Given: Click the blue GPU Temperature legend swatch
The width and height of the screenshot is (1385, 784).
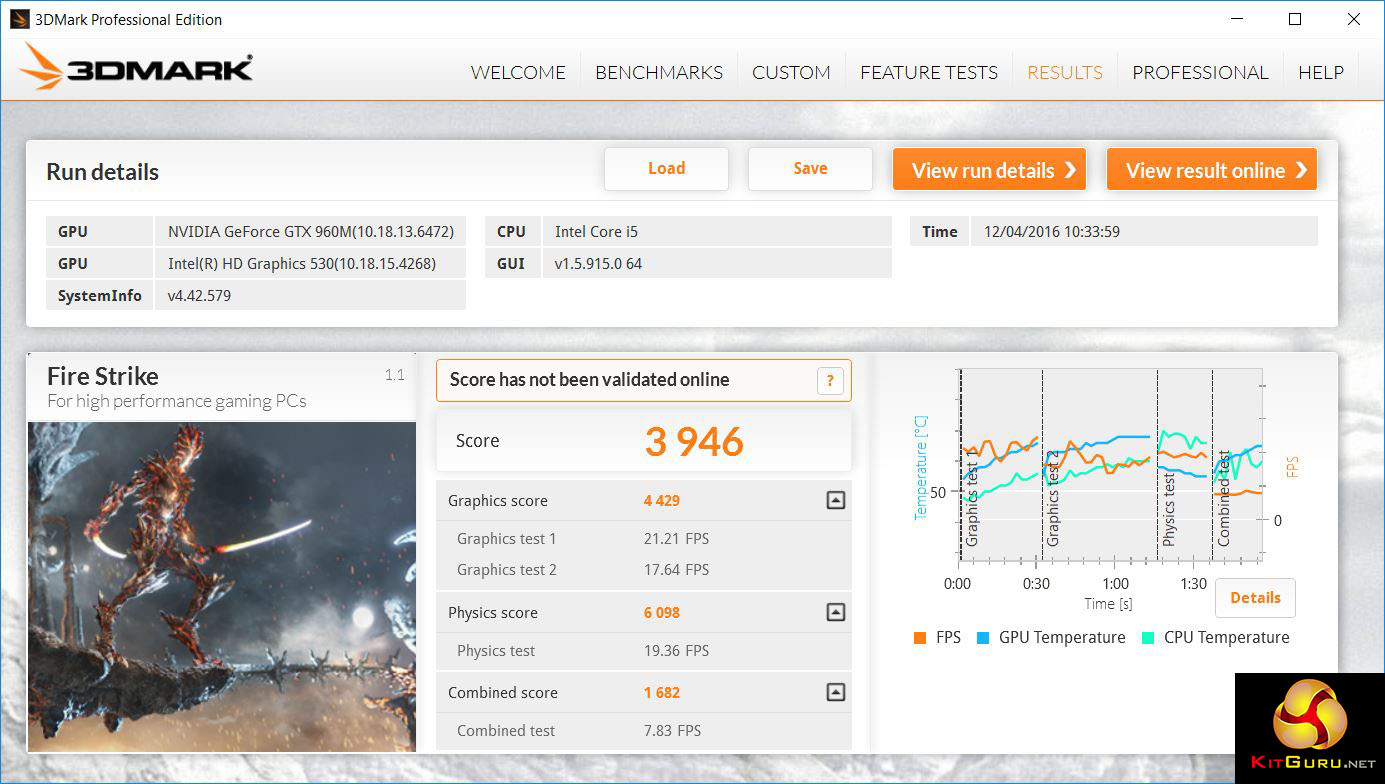Looking at the screenshot, I should 983,638.
